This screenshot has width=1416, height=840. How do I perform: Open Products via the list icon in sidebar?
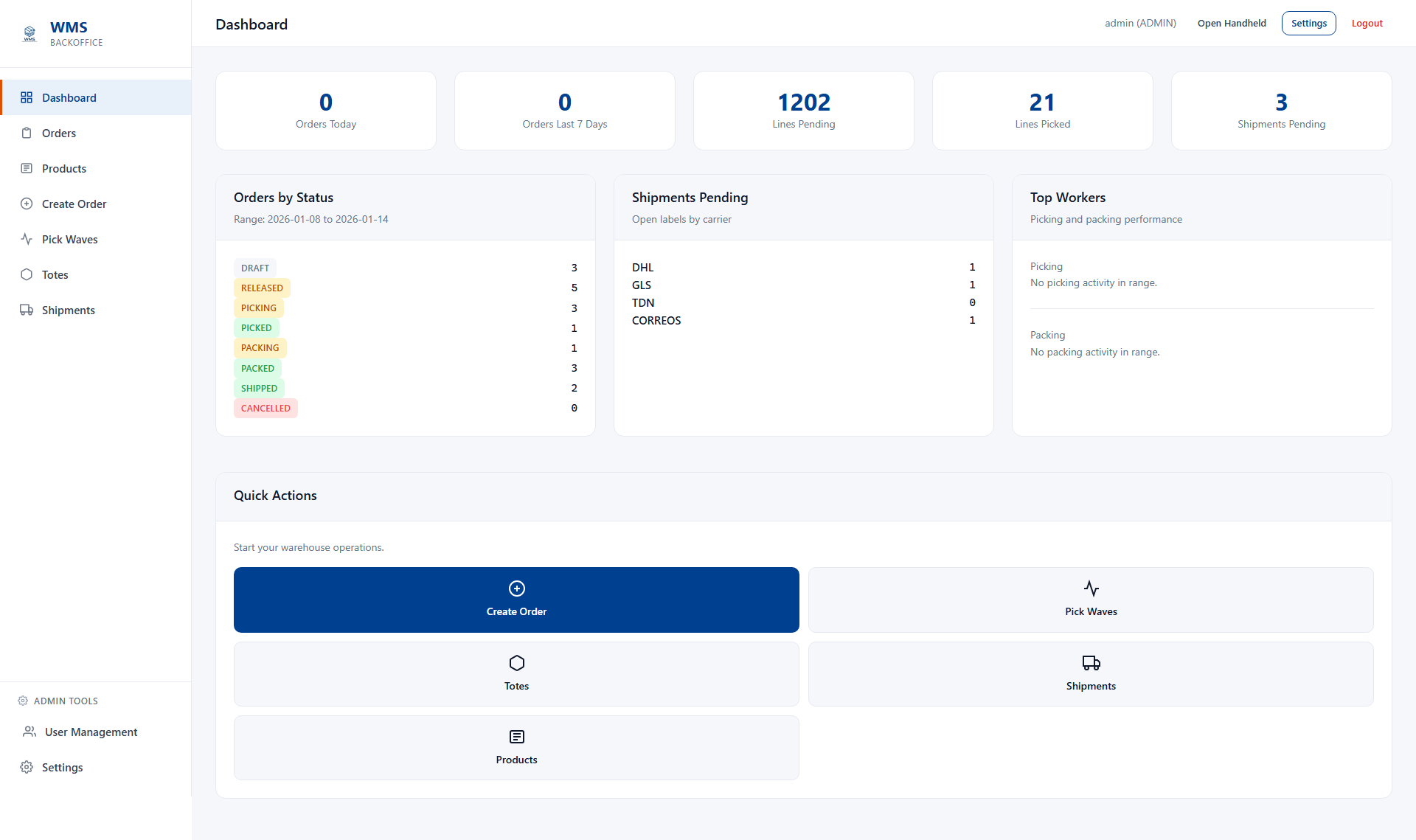click(27, 168)
